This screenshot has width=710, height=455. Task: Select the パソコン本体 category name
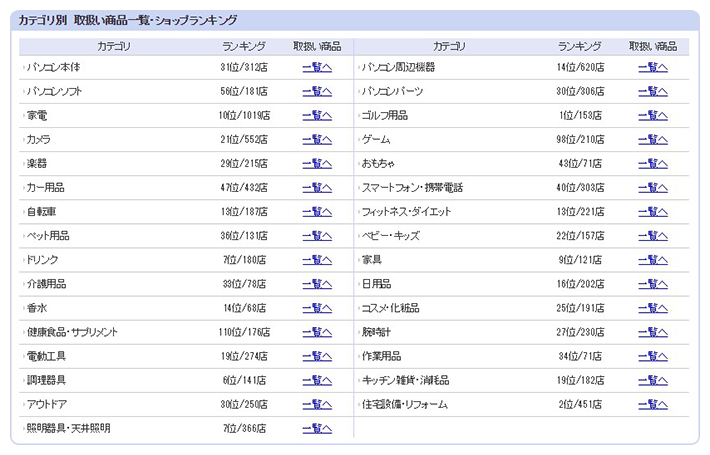(53, 67)
